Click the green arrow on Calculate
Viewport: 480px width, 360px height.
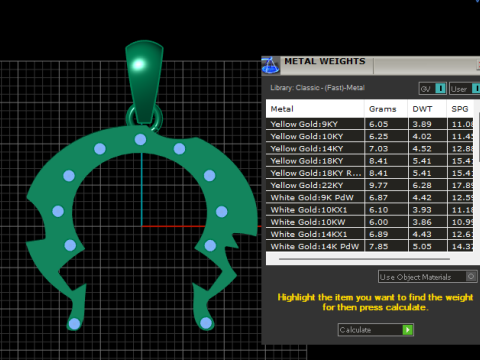[408, 330]
